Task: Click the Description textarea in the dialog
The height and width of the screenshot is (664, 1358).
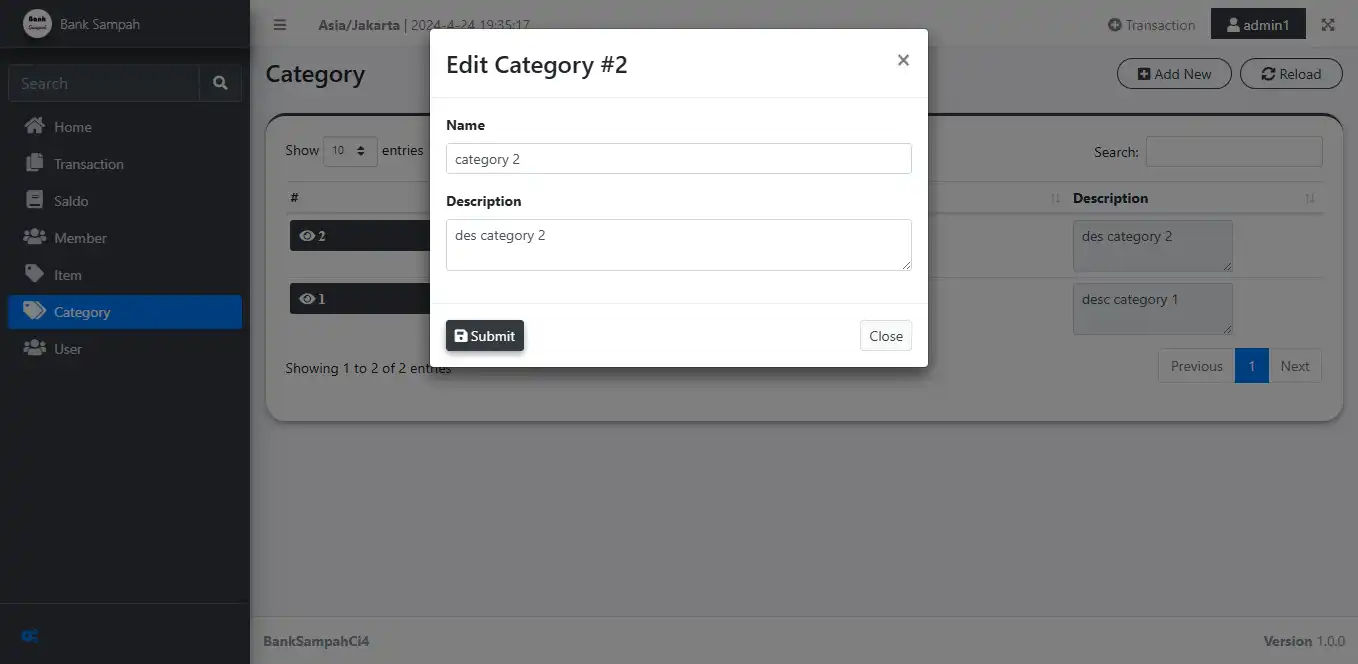Action: click(x=678, y=245)
